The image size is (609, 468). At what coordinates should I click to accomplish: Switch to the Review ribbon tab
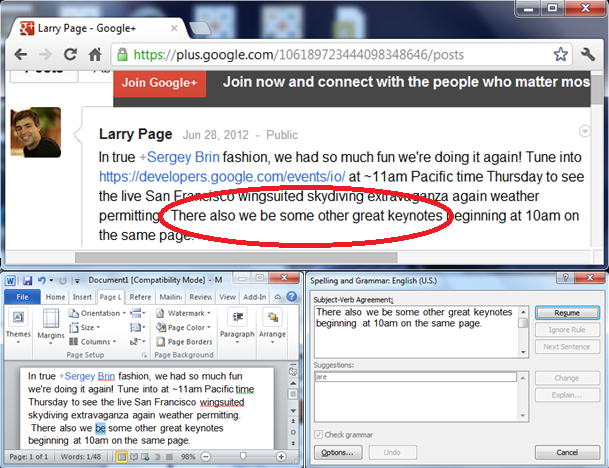click(200, 297)
